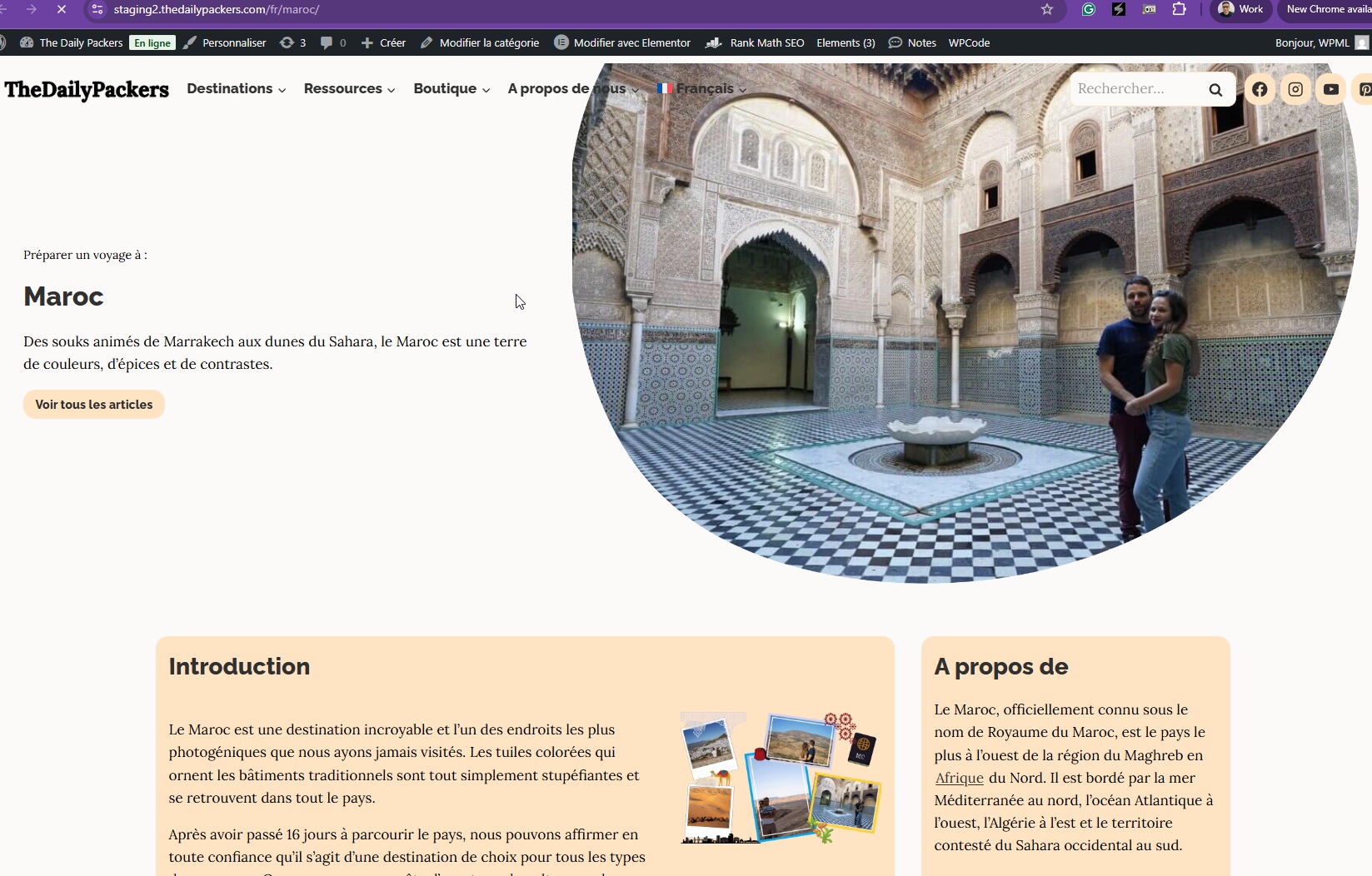This screenshot has width=1372, height=876.
Task: Expand the Ressources dropdown menu
Action: (x=349, y=89)
